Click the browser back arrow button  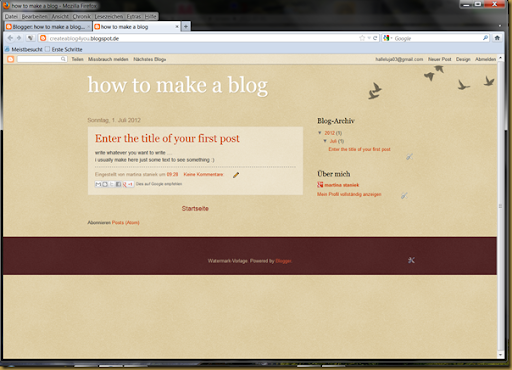pos(10,38)
